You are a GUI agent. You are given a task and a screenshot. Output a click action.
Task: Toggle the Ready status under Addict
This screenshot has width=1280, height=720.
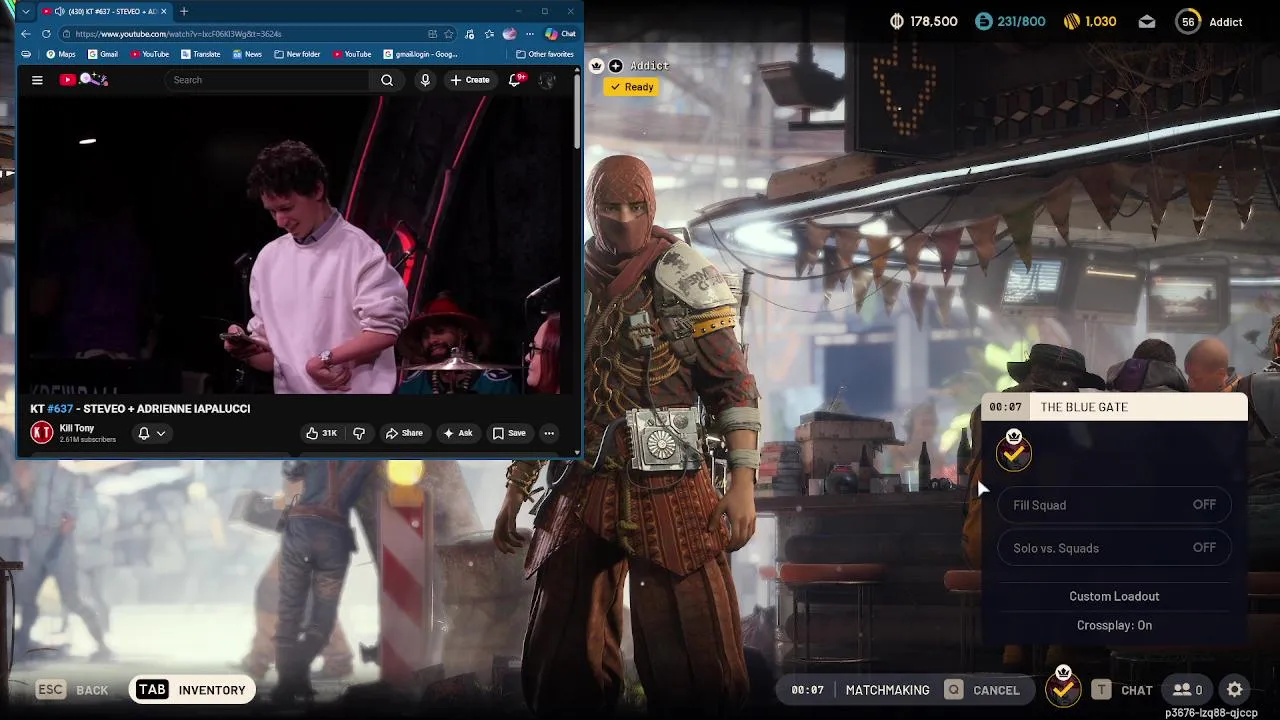pyautogui.click(x=631, y=87)
